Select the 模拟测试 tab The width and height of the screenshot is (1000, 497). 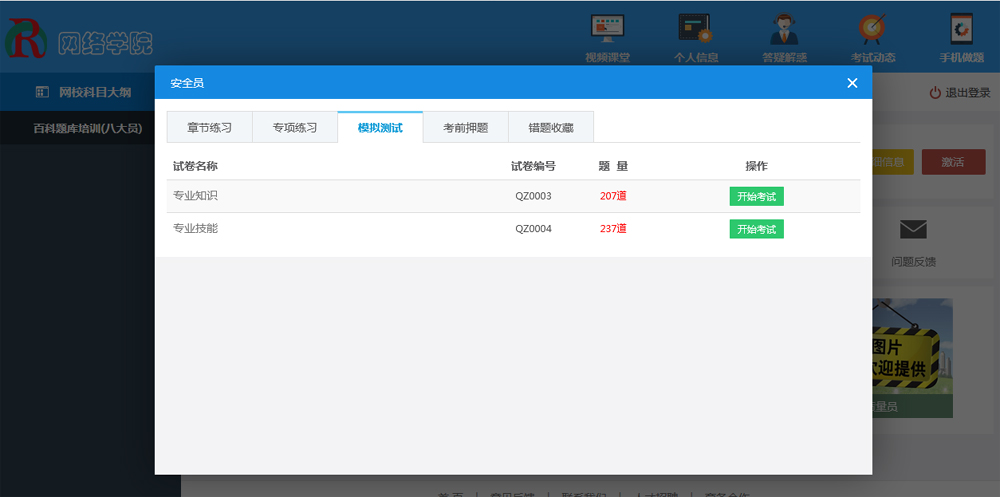click(380, 128)
